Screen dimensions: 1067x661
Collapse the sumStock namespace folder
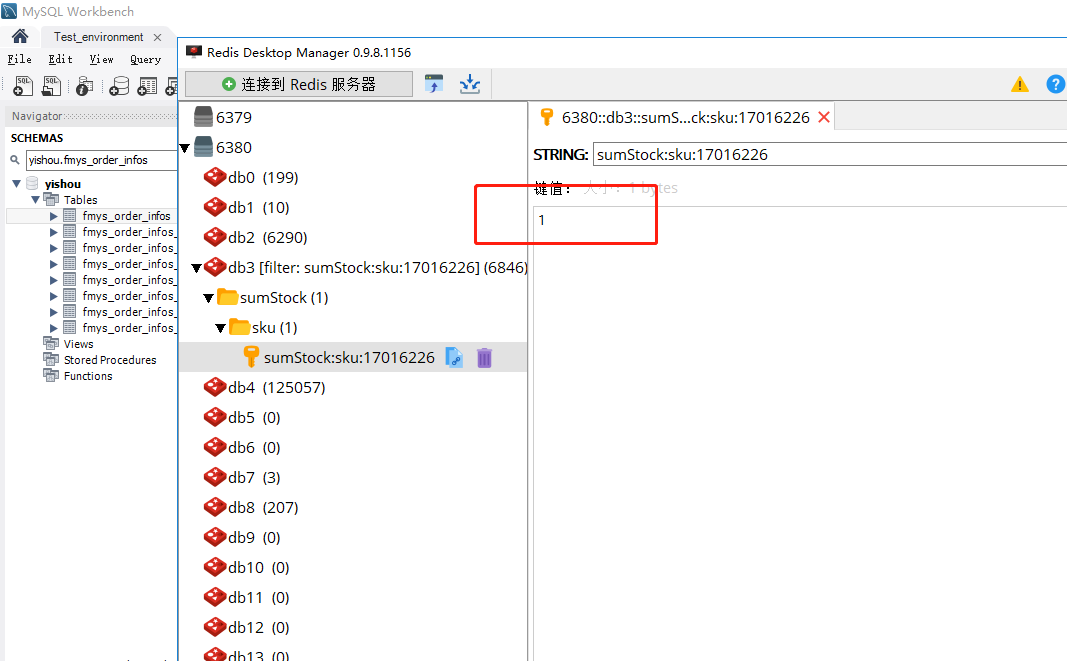pyautogui.click(x=209, y=298)
